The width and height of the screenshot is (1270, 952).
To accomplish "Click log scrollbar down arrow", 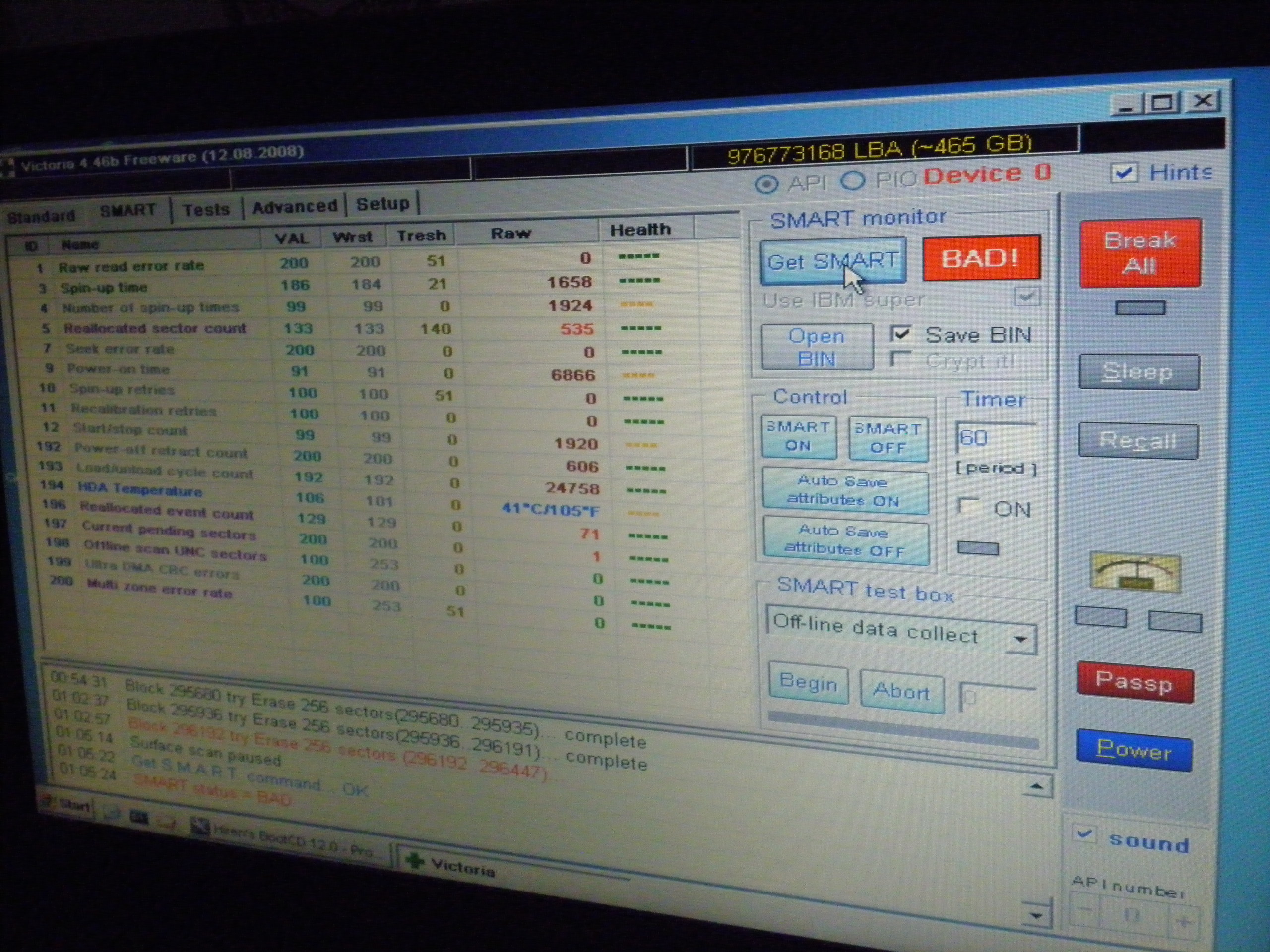I will (1036, 915).
